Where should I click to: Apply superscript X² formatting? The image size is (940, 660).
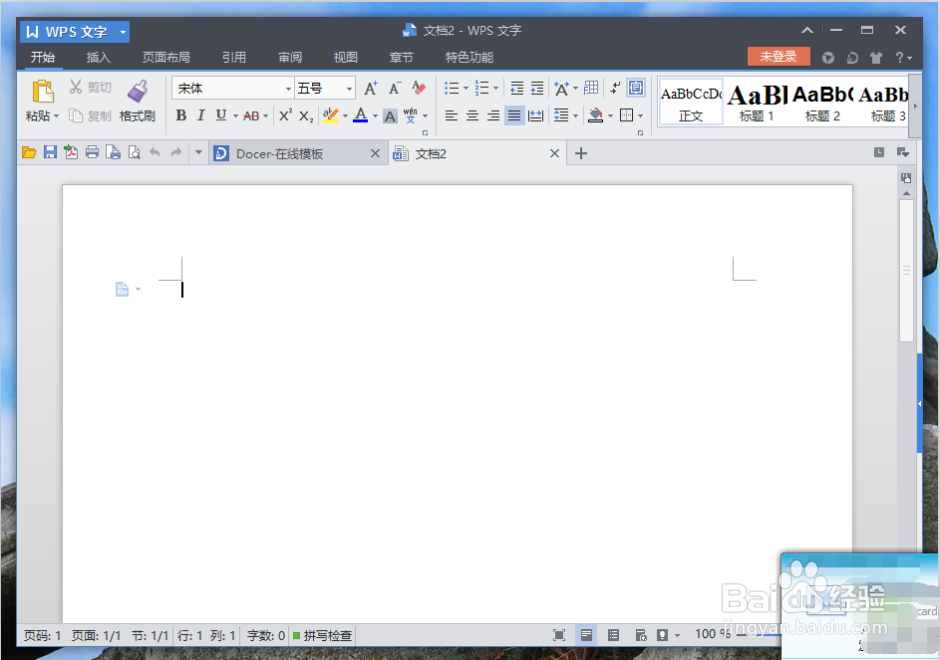pos(285,116)
